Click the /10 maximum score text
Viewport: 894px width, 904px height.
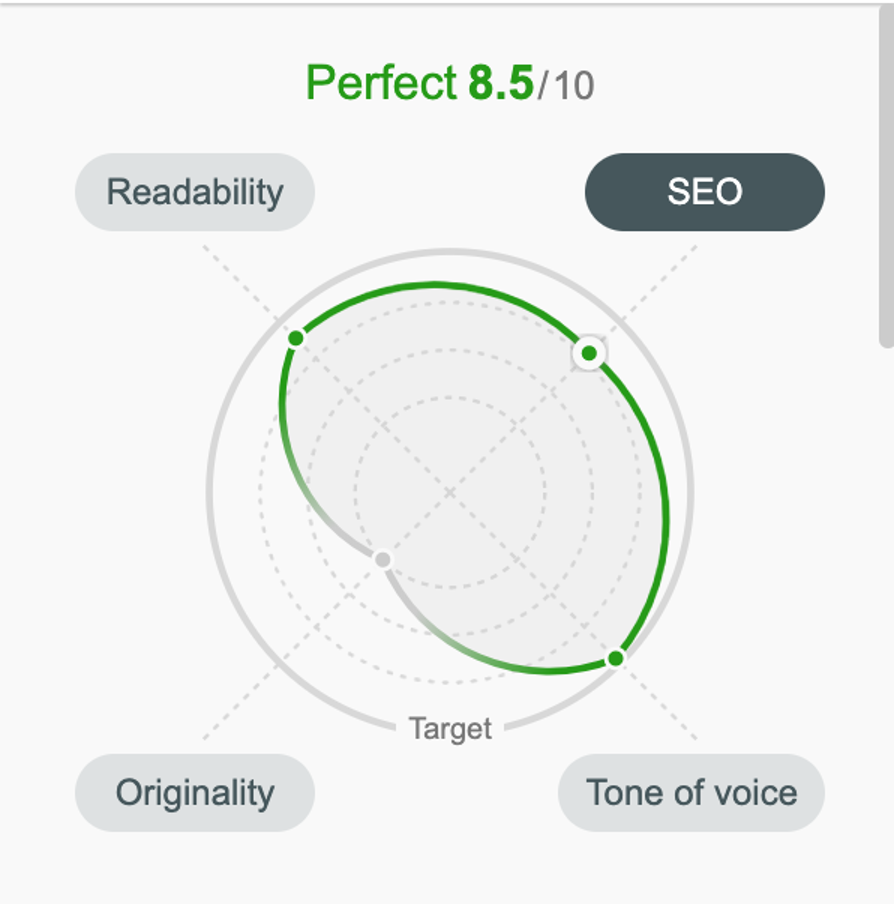566,86
